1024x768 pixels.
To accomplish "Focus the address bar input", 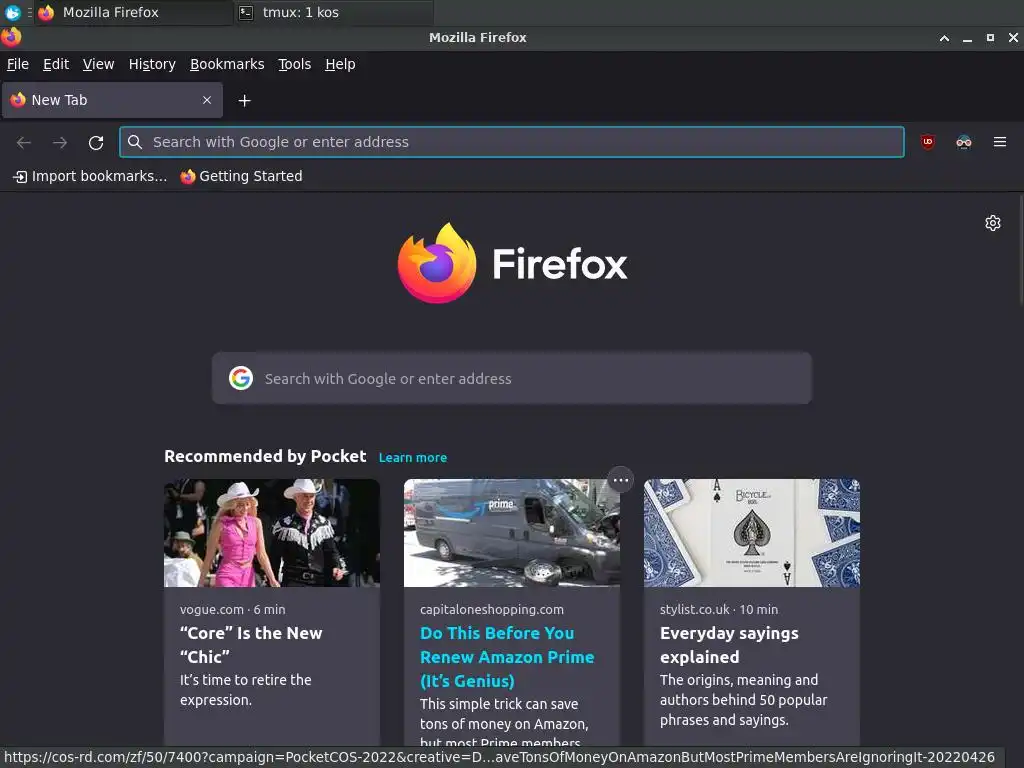I will pyautogui.click(x=512, y=142).
